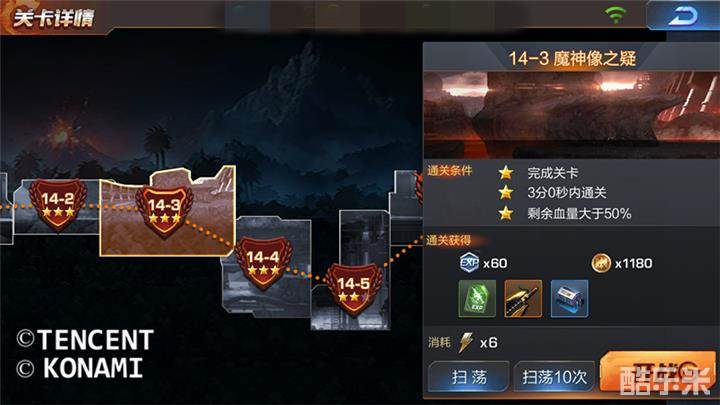Tap the blue back arrow button
Screen dimensions: 720x405
coord(683,16)
